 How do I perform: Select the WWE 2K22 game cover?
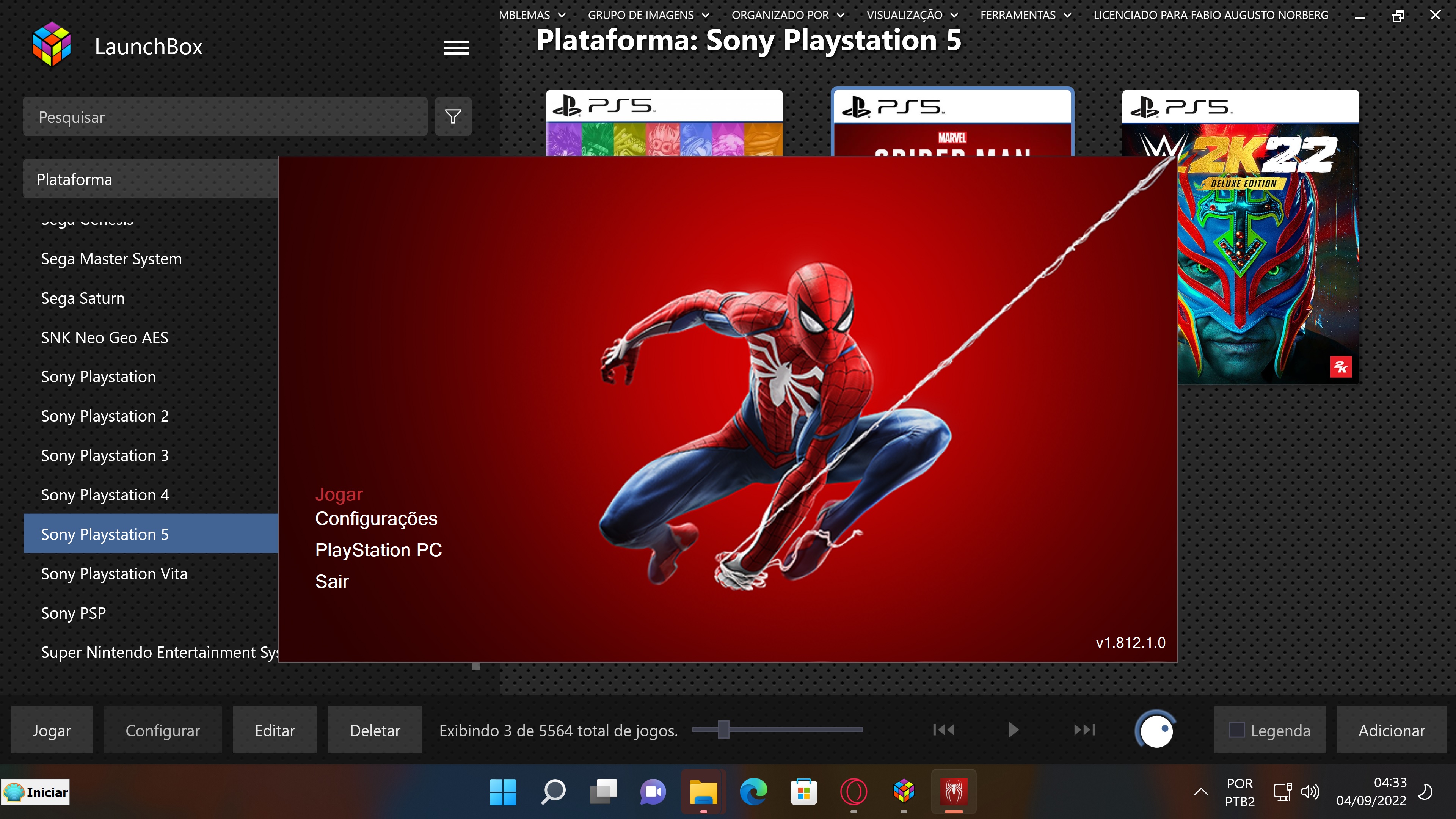(1268, 237)
